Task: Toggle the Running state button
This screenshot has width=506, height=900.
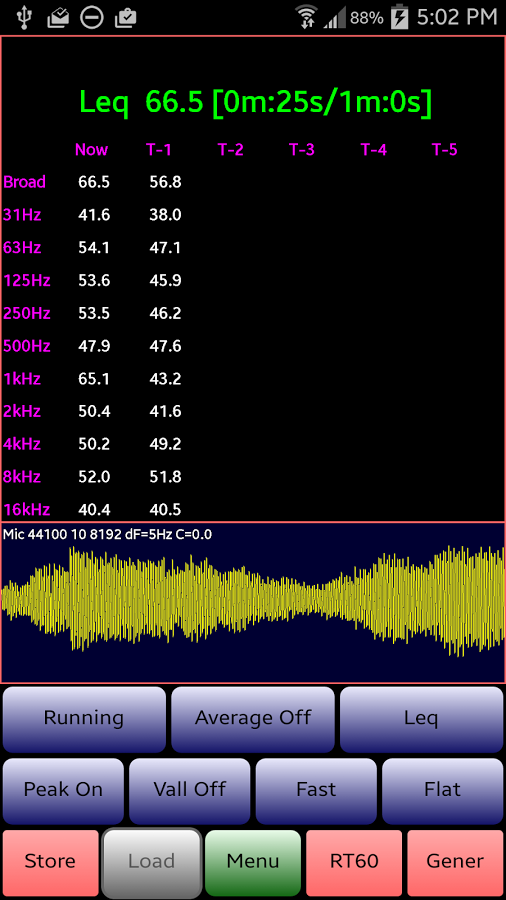Action: click(84, 719)
